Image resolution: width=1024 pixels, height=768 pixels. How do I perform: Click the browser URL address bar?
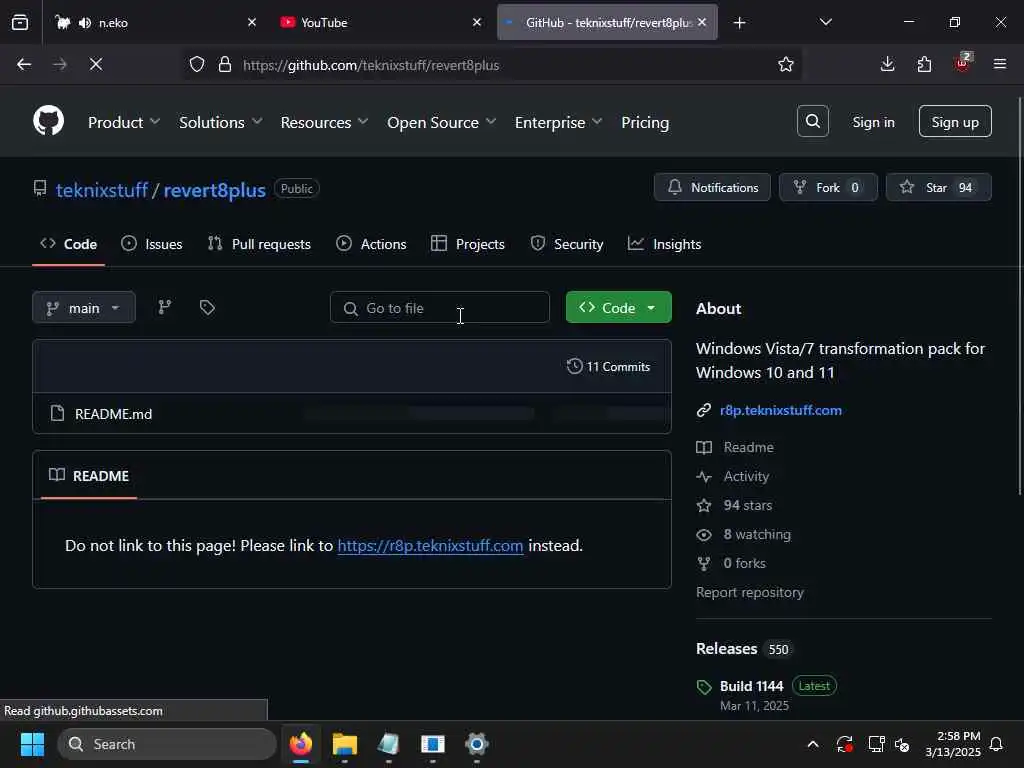[x=492, y=65]
